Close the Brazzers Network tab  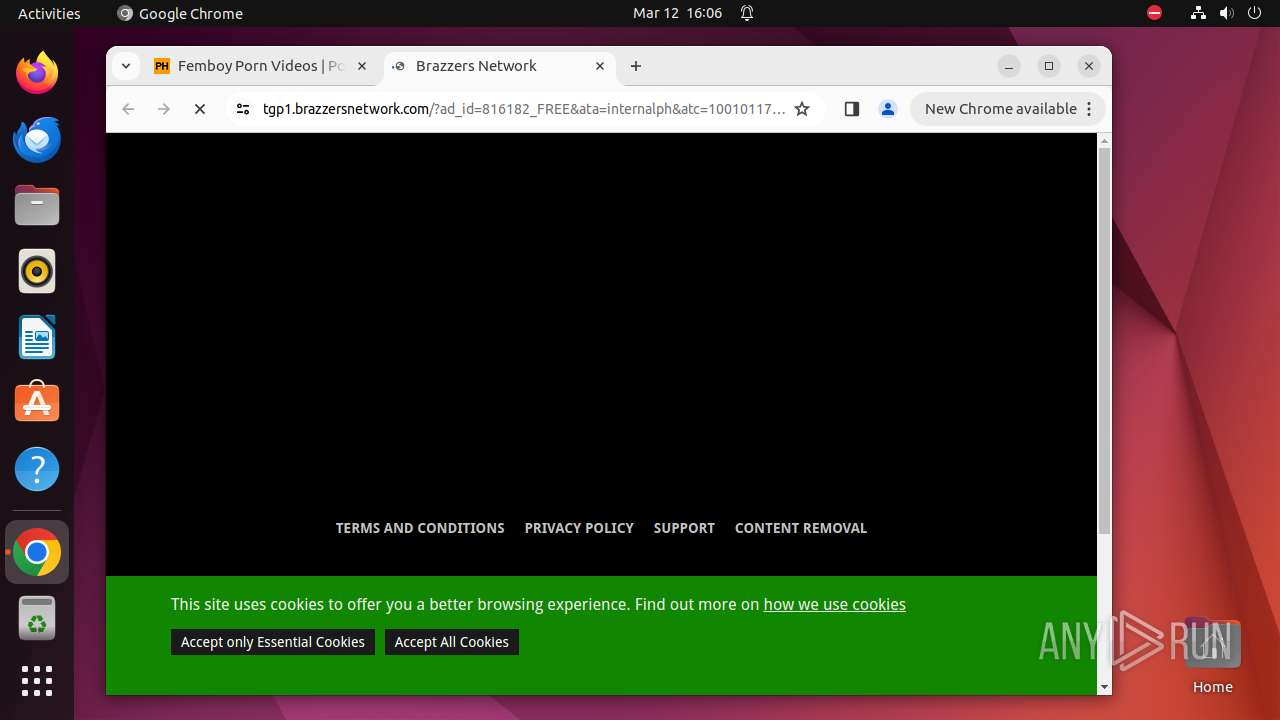pyautogui.click(x=600, y=66)
